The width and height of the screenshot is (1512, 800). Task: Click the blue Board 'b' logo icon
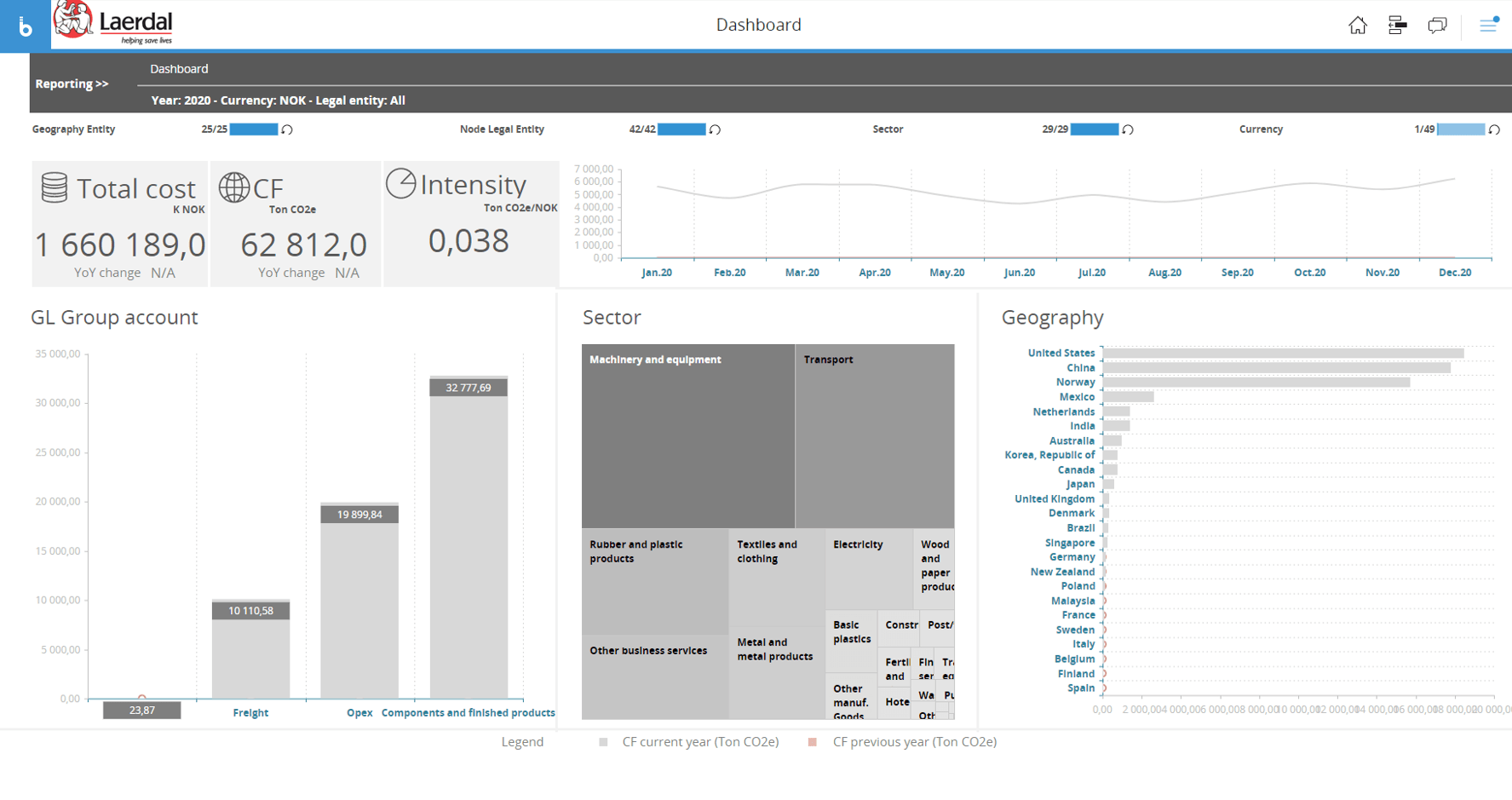[x=26, y=26]
